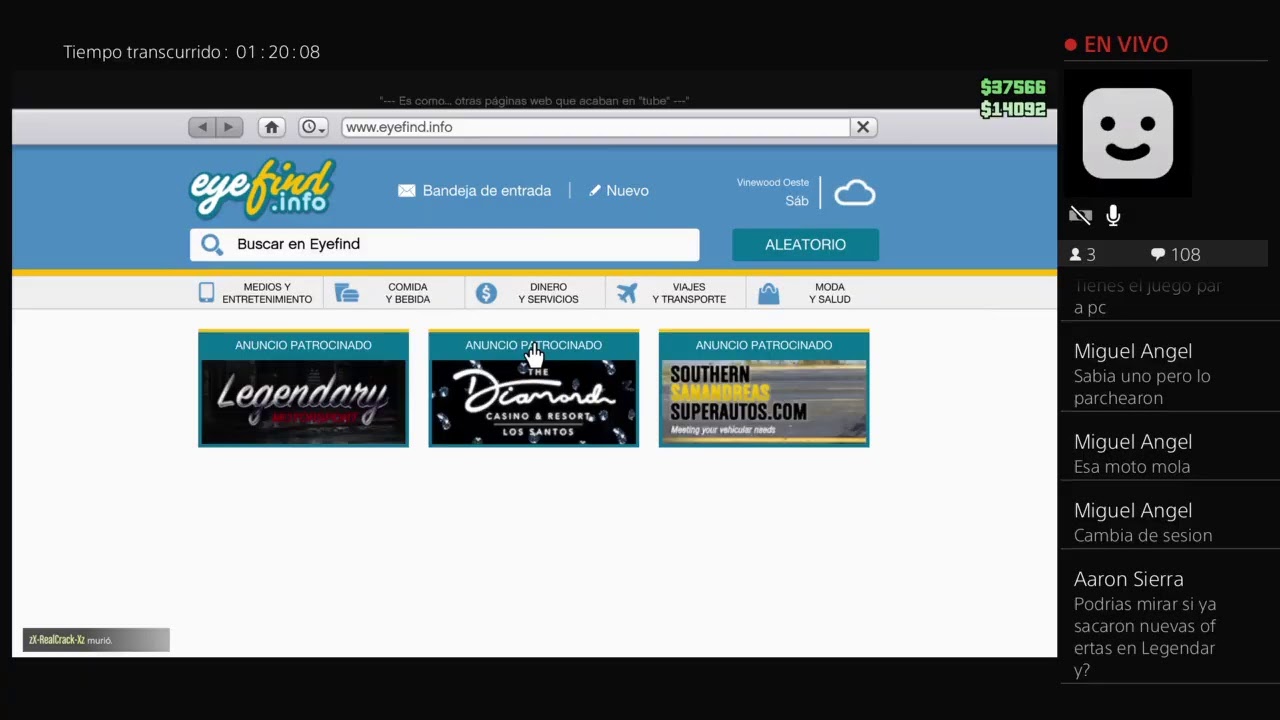Open the browser home page icon

pyautogui.click(x=271, y=127)
